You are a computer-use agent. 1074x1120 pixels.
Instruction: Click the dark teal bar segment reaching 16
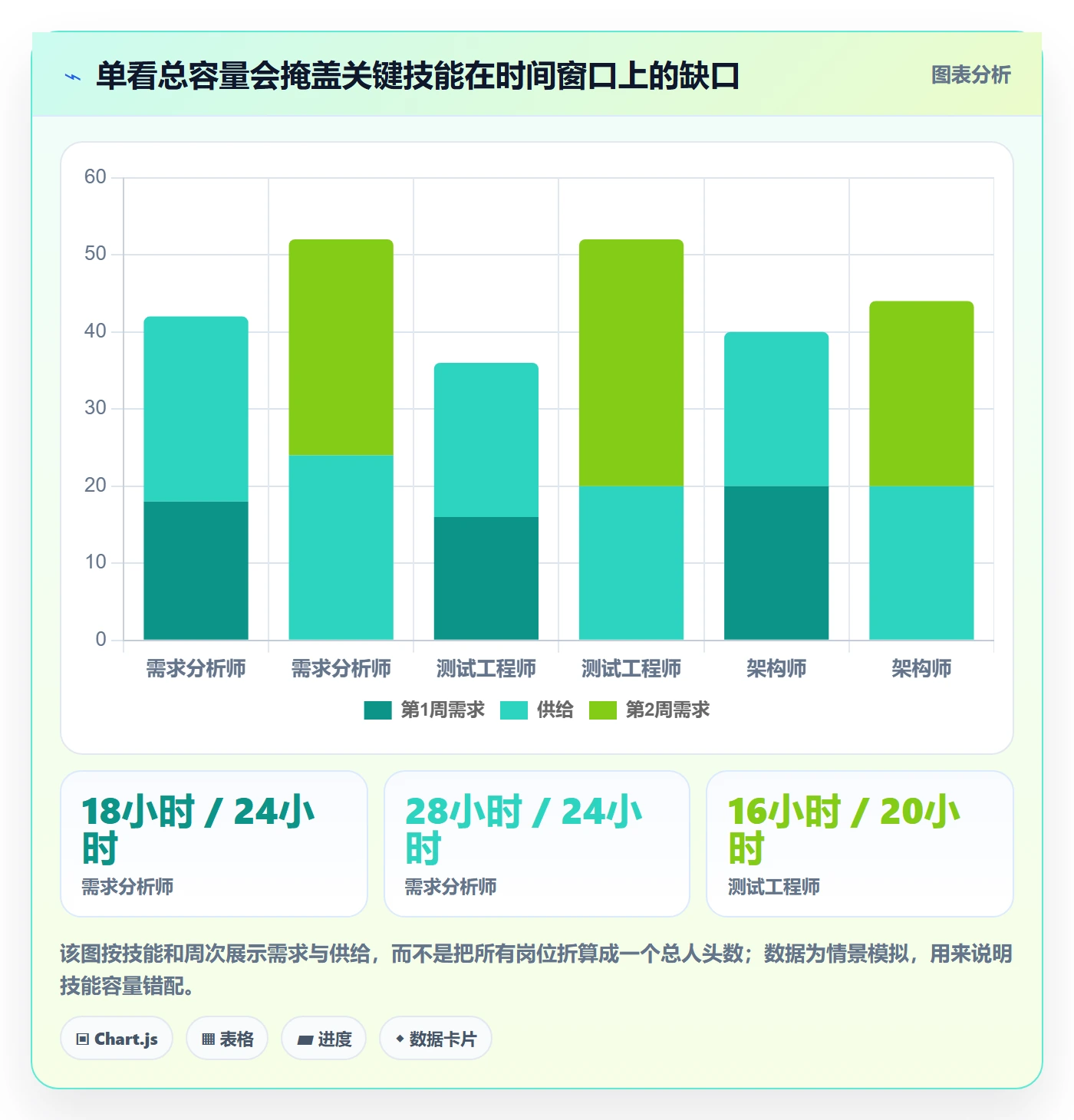click(486, 578)
